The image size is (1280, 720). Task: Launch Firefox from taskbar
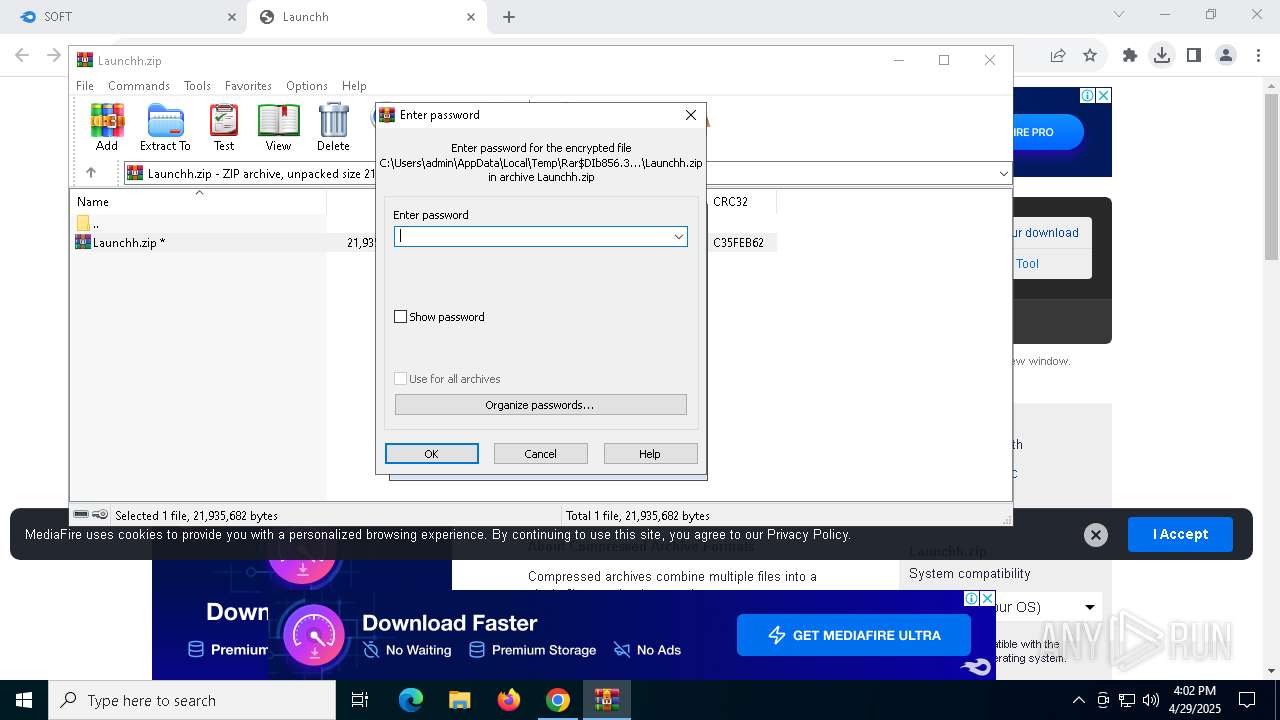tap(509, 700)
